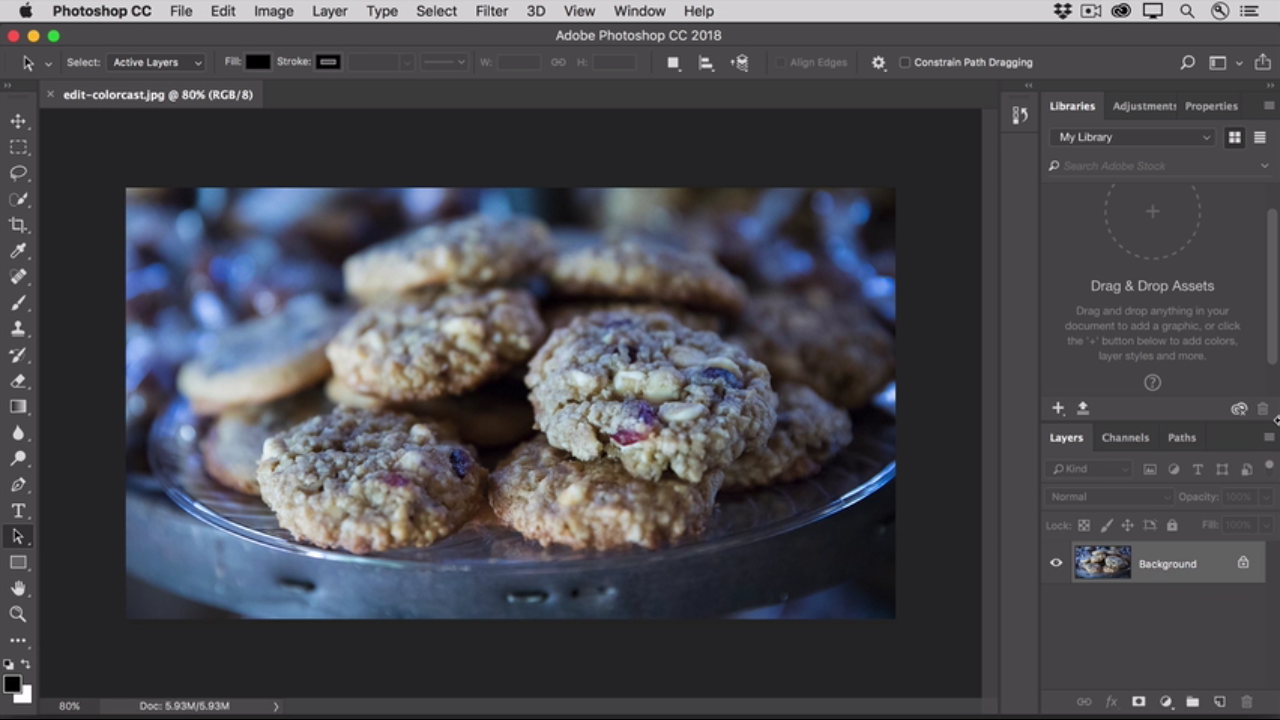The image size is (1280, 720).
Task: Select the Eyedropper tool
Action: point(18,251)
